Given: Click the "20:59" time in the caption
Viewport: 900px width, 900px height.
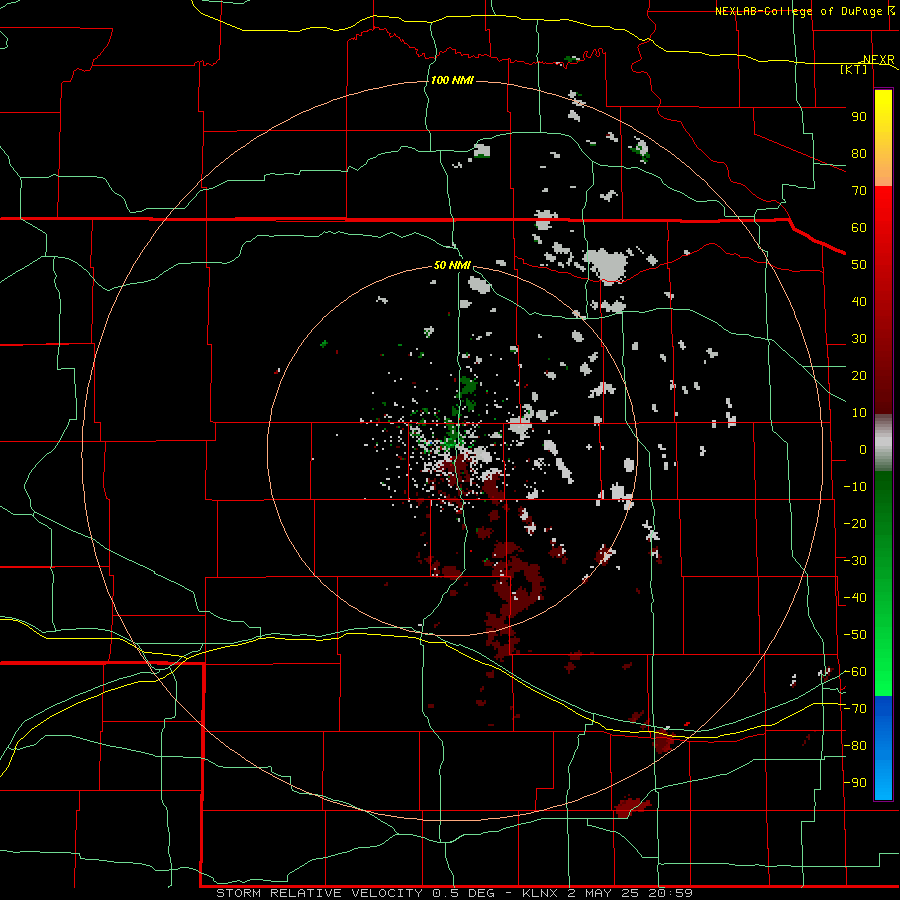Looking at the screenshot, I should click(670, 893).
